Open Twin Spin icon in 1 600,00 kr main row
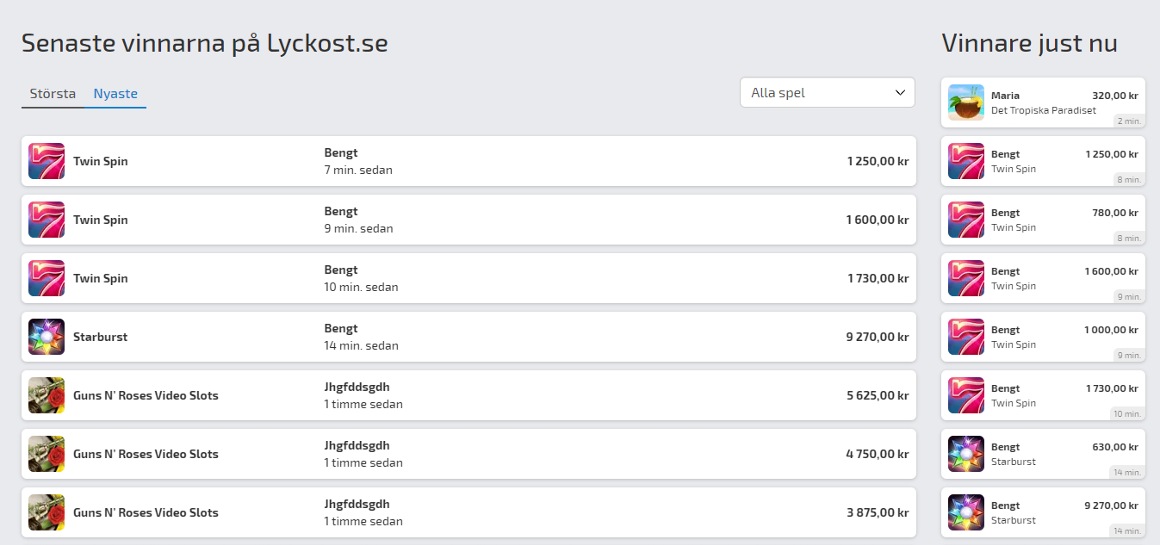This screenshot has width=1160, height=545. tap(47, 220)
